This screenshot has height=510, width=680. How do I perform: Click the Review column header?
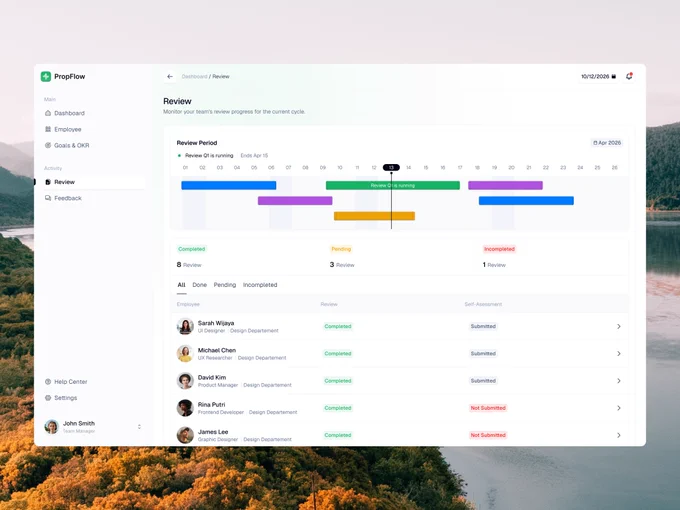(x=329, y=304)
